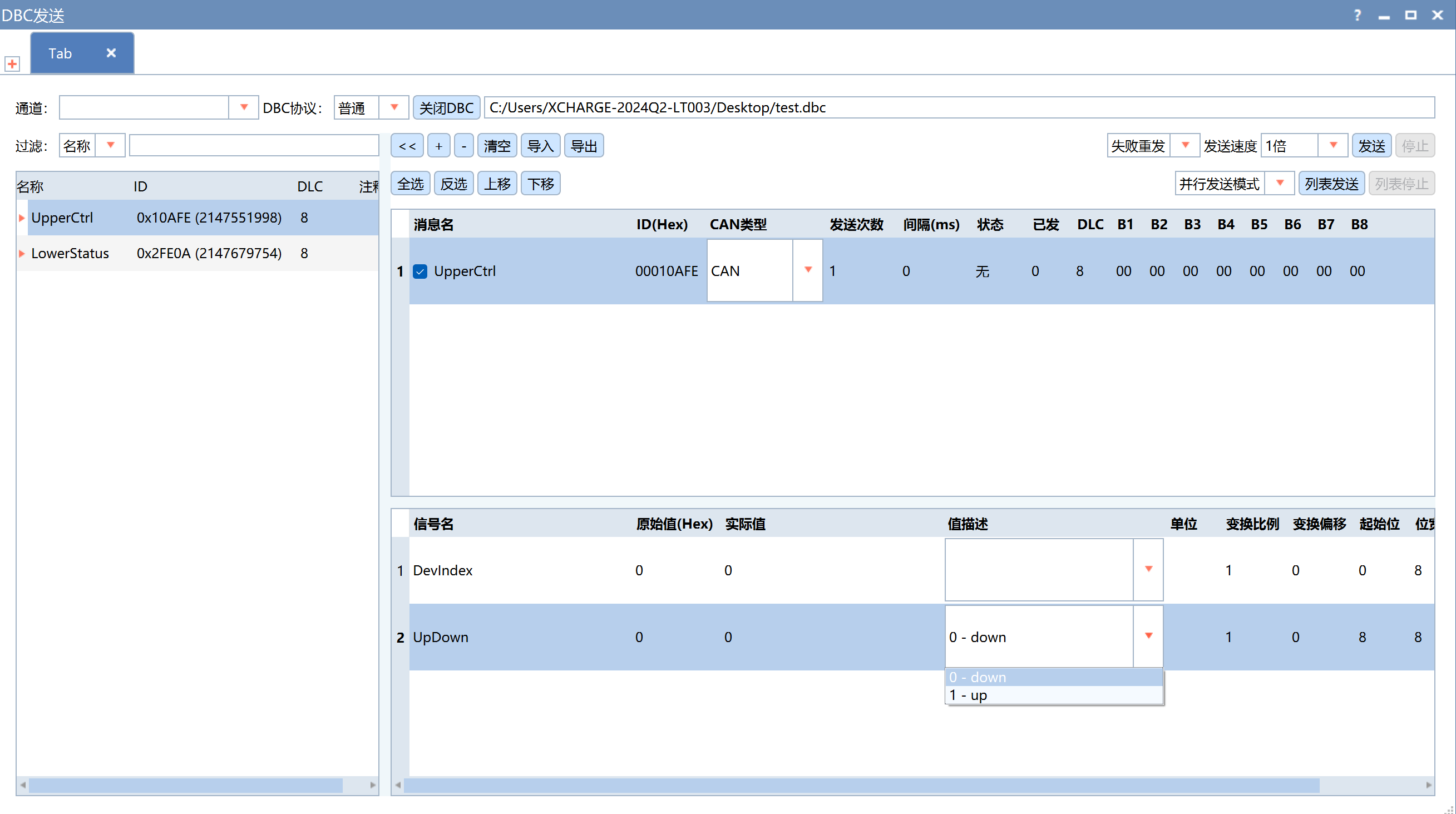The image size is (1456, 814).
Task: Click the 列表发送 button
Action: click(1331, 183)
